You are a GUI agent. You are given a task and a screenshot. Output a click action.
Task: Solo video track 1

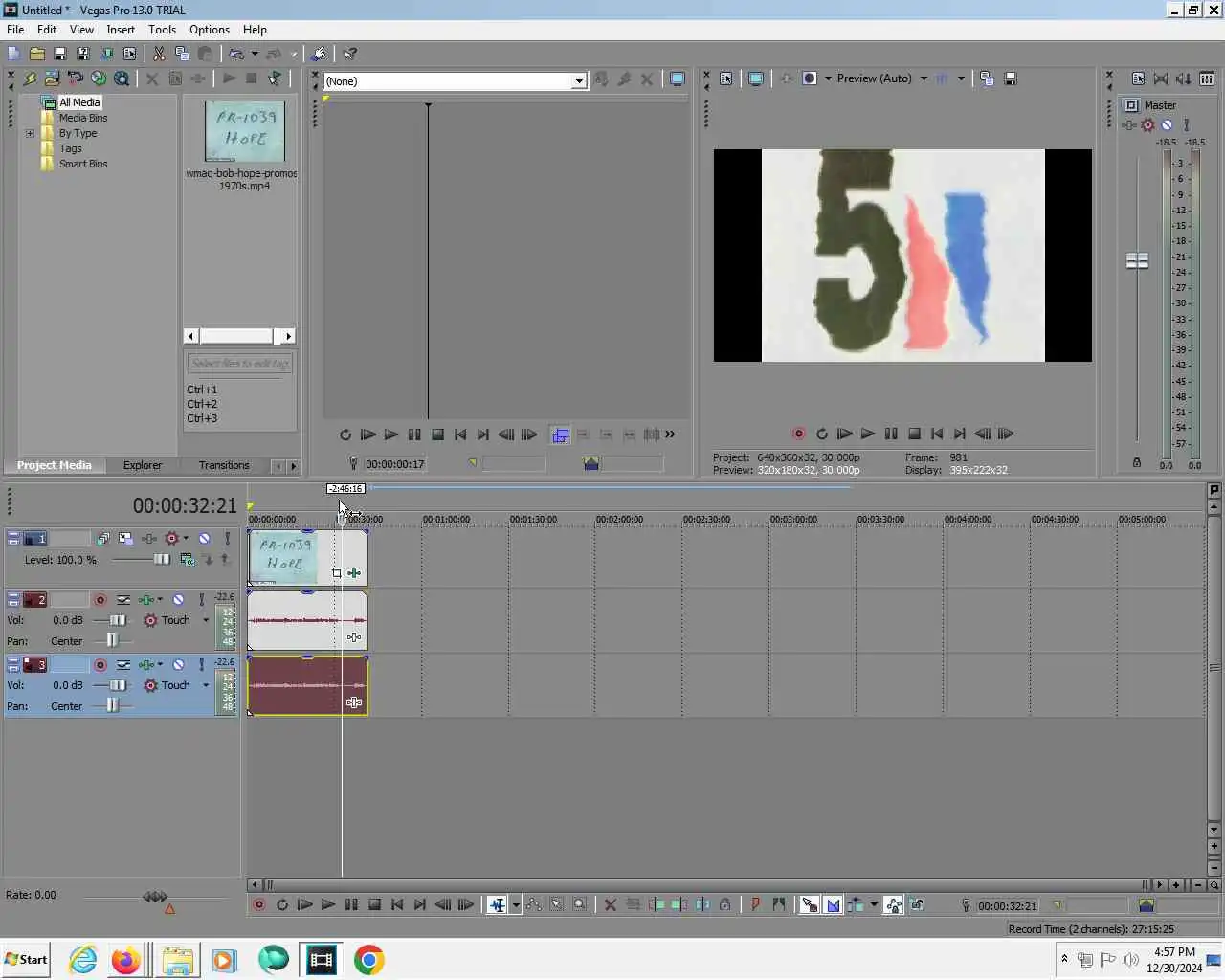pyautogui.click(x=227, y=539)
